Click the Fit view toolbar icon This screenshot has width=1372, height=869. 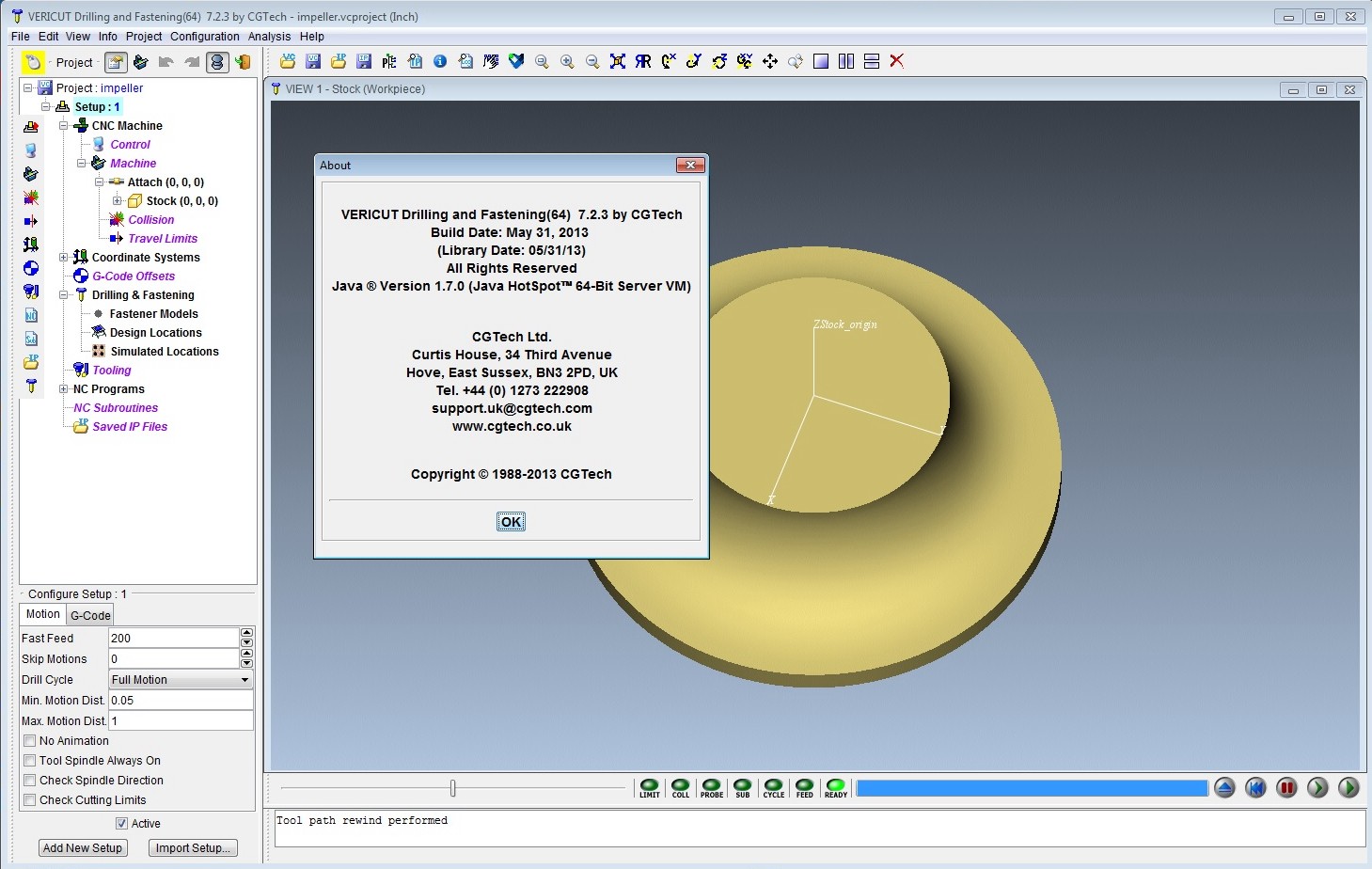point(618,61)
